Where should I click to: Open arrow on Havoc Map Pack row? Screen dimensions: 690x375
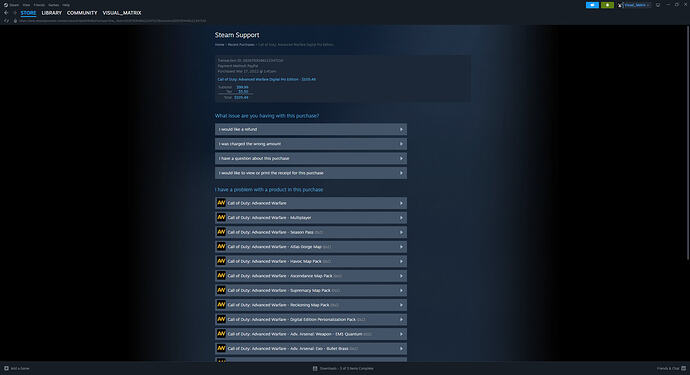click(401, 261)
